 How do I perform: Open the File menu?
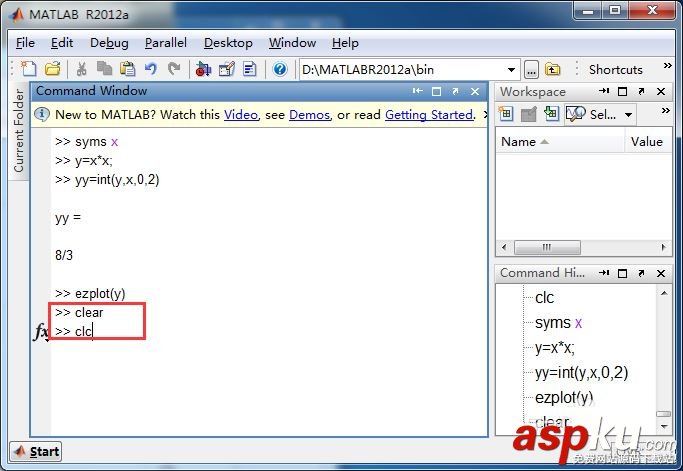[25, 43]
